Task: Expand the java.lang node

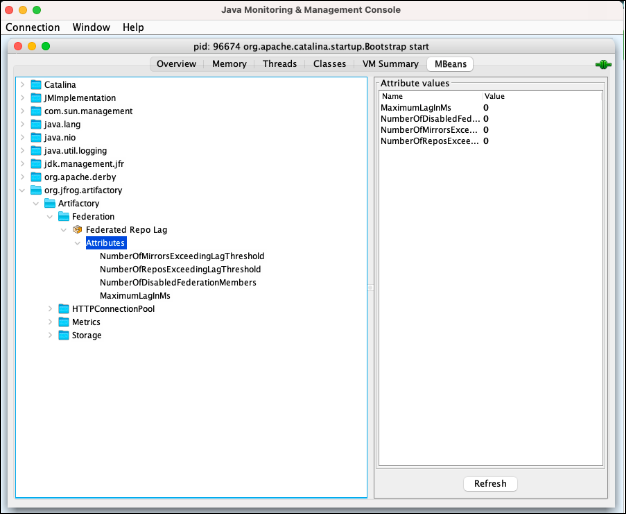Action: (x=22, y=124)
